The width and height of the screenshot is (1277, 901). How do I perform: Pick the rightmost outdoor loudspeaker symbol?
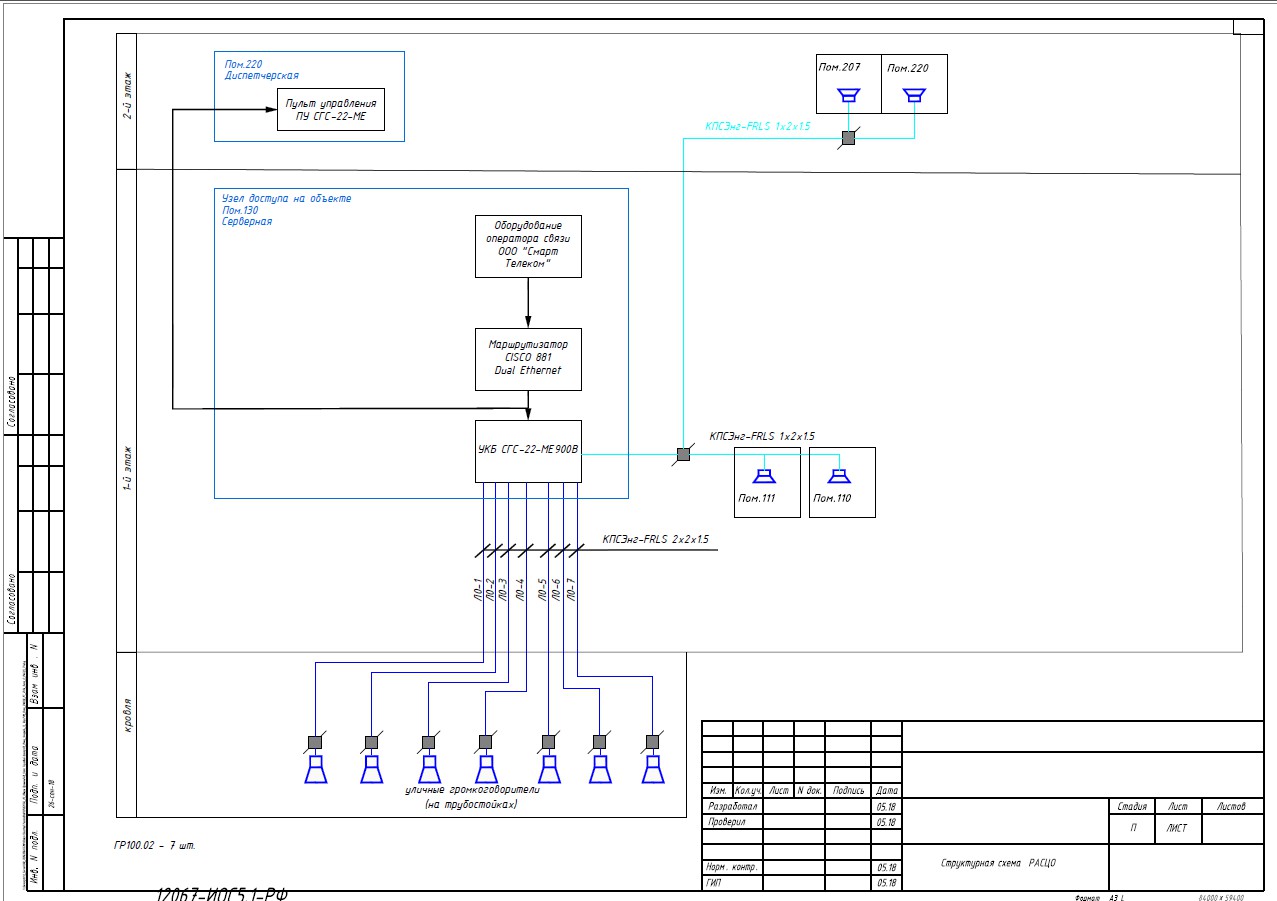pyautogui.click(x=653, y=770)
